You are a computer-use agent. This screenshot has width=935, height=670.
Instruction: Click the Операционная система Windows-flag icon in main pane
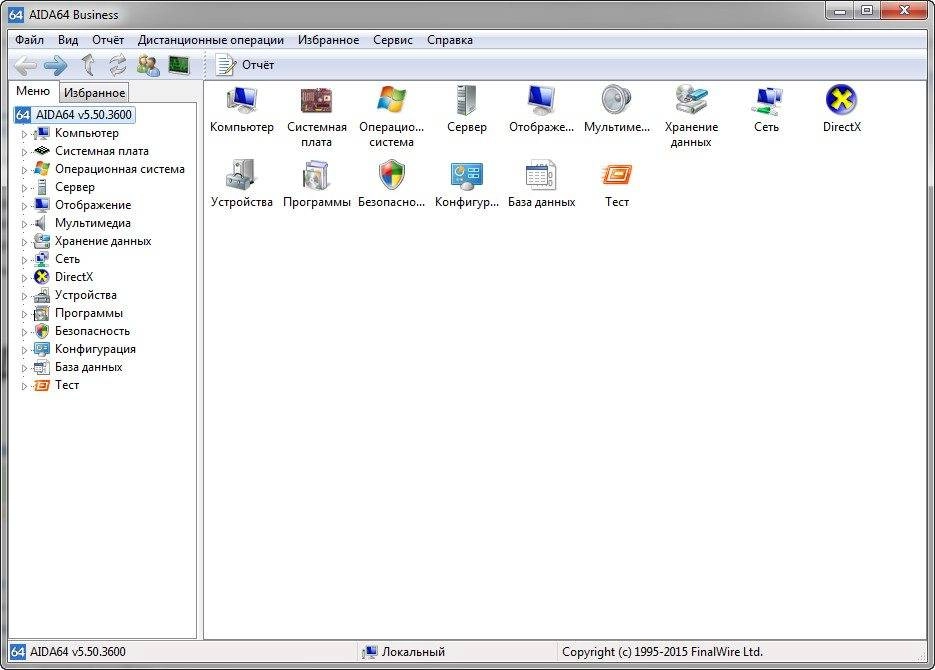coord(391,99)
